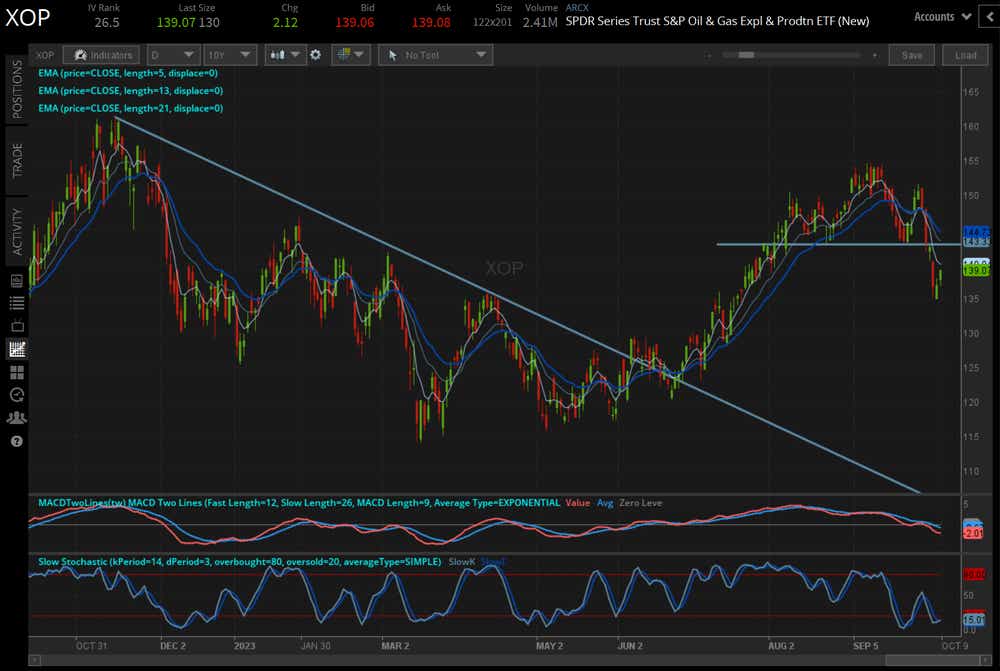Click the XOP symbol field in chart toolbar

pyautogui.click(x=45, y=55)
